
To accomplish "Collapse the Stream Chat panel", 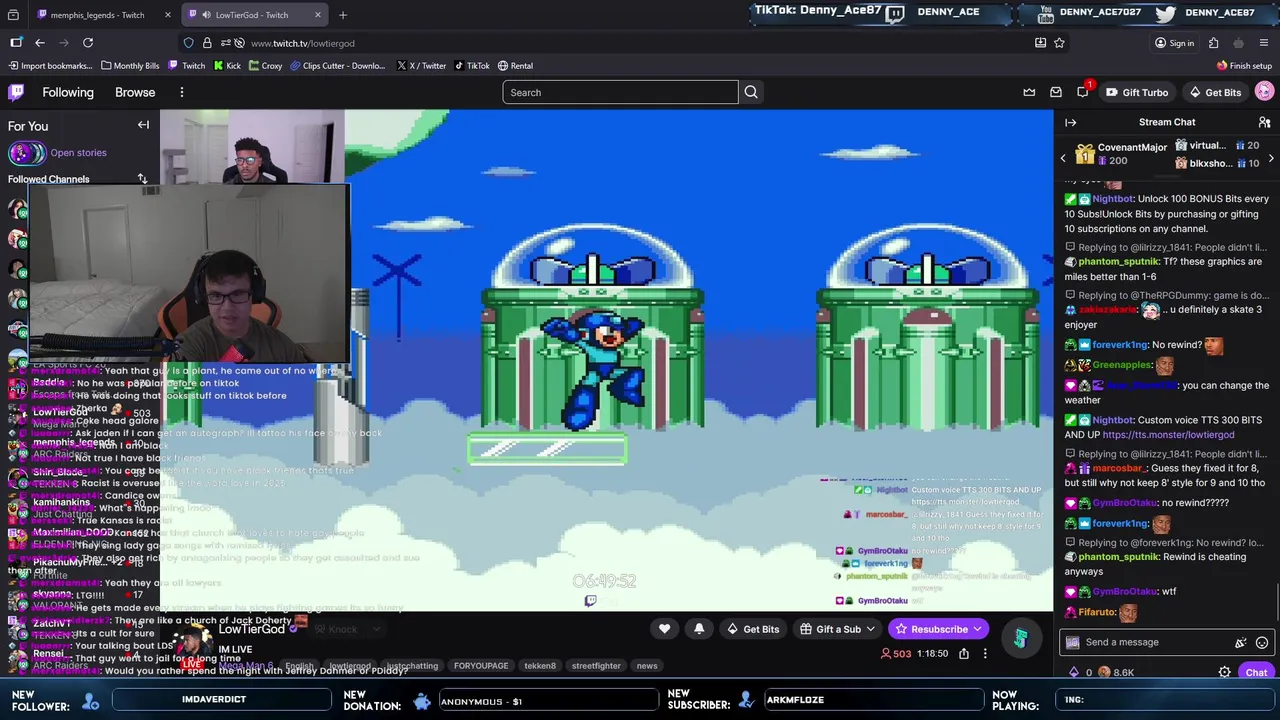I will click(1071, 122).
